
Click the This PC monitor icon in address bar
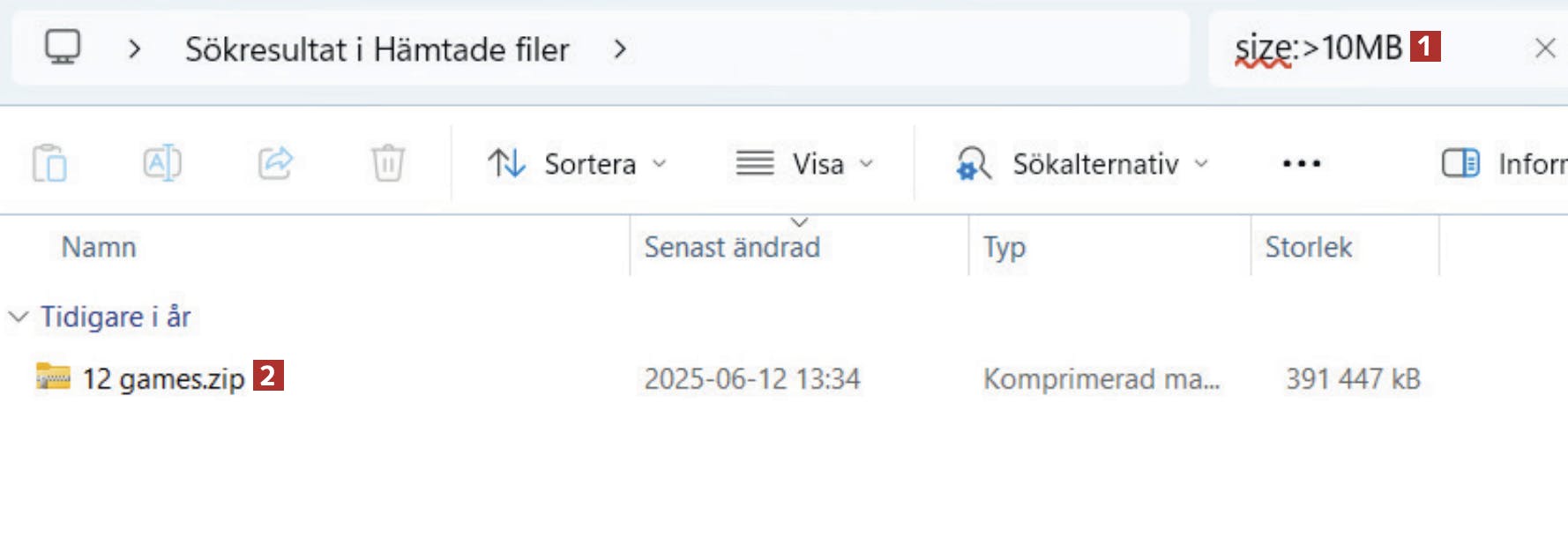pos(63,48)
